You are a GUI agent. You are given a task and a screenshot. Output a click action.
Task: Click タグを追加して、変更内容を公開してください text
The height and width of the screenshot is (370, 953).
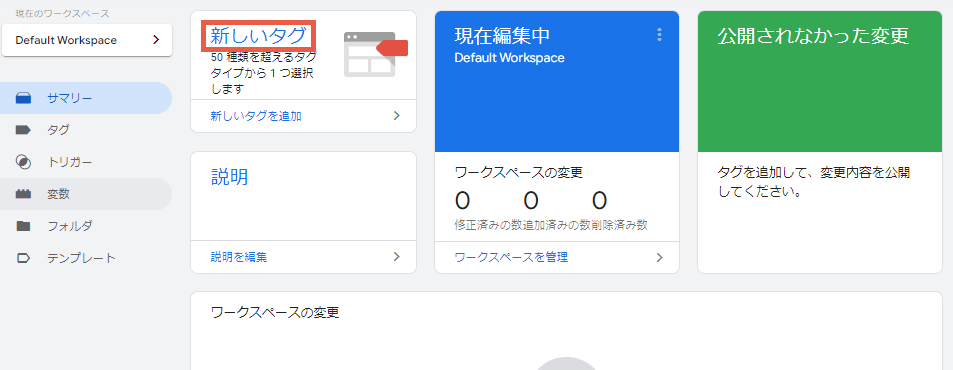(813, 182)
